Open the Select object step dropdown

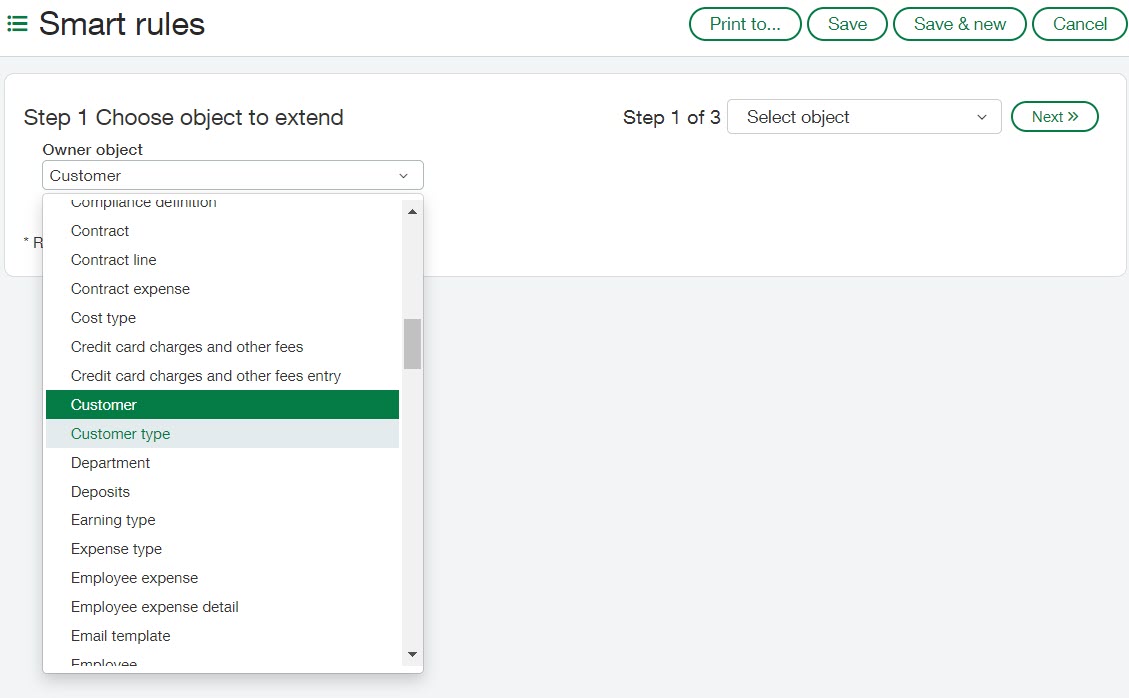pyautogui.click(x=863, y=117)
